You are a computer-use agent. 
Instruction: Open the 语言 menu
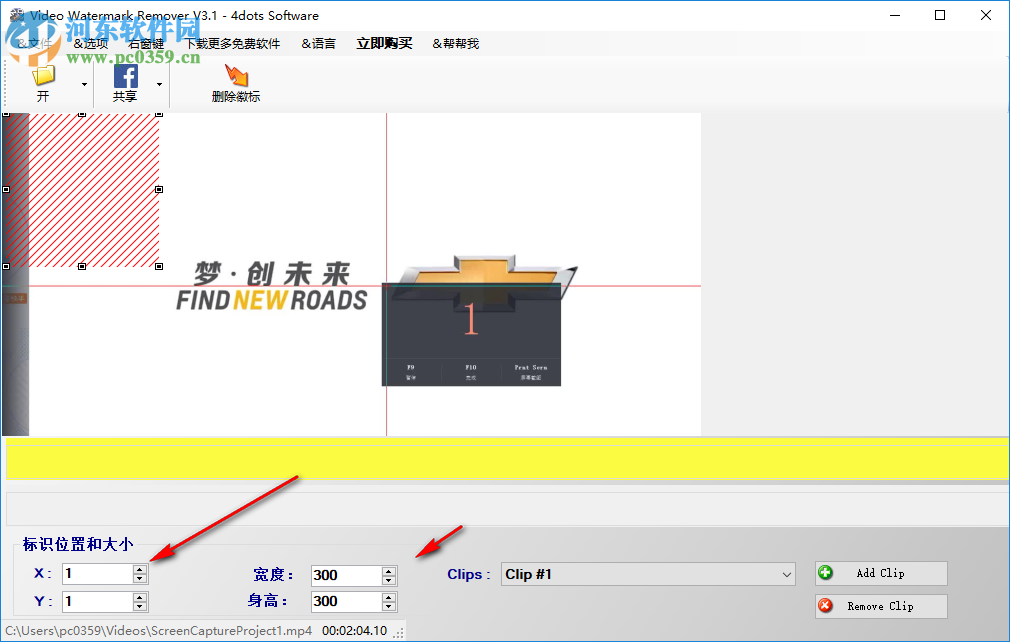point(318,43)
